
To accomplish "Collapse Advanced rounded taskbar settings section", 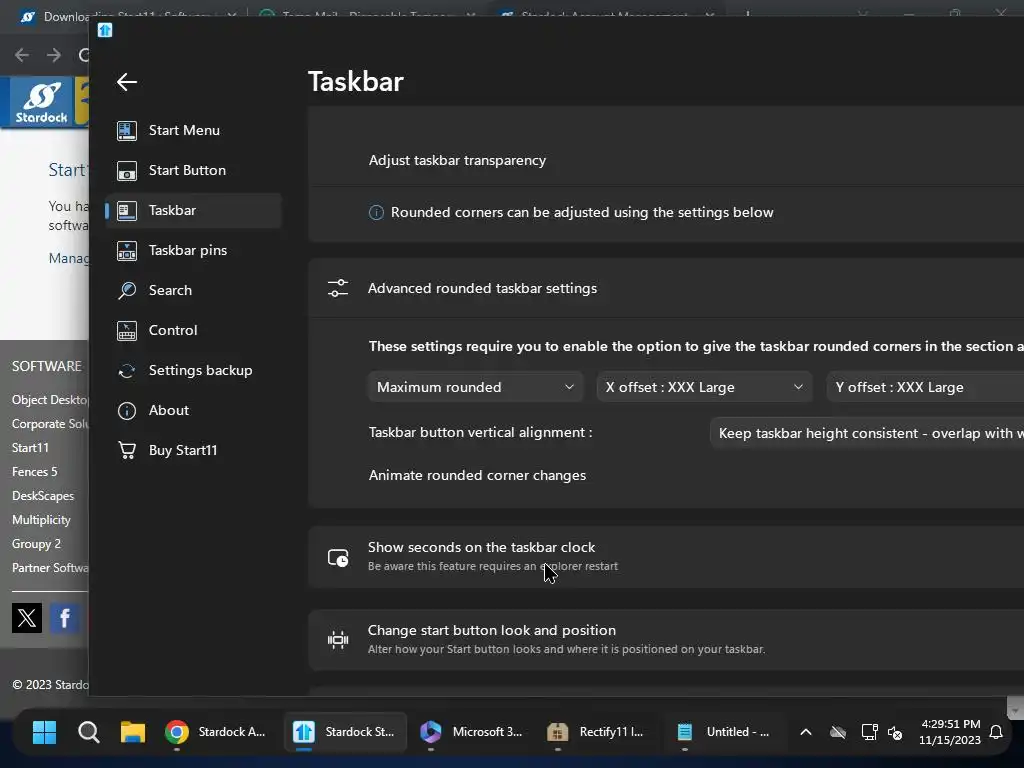I will click(666, 288).
